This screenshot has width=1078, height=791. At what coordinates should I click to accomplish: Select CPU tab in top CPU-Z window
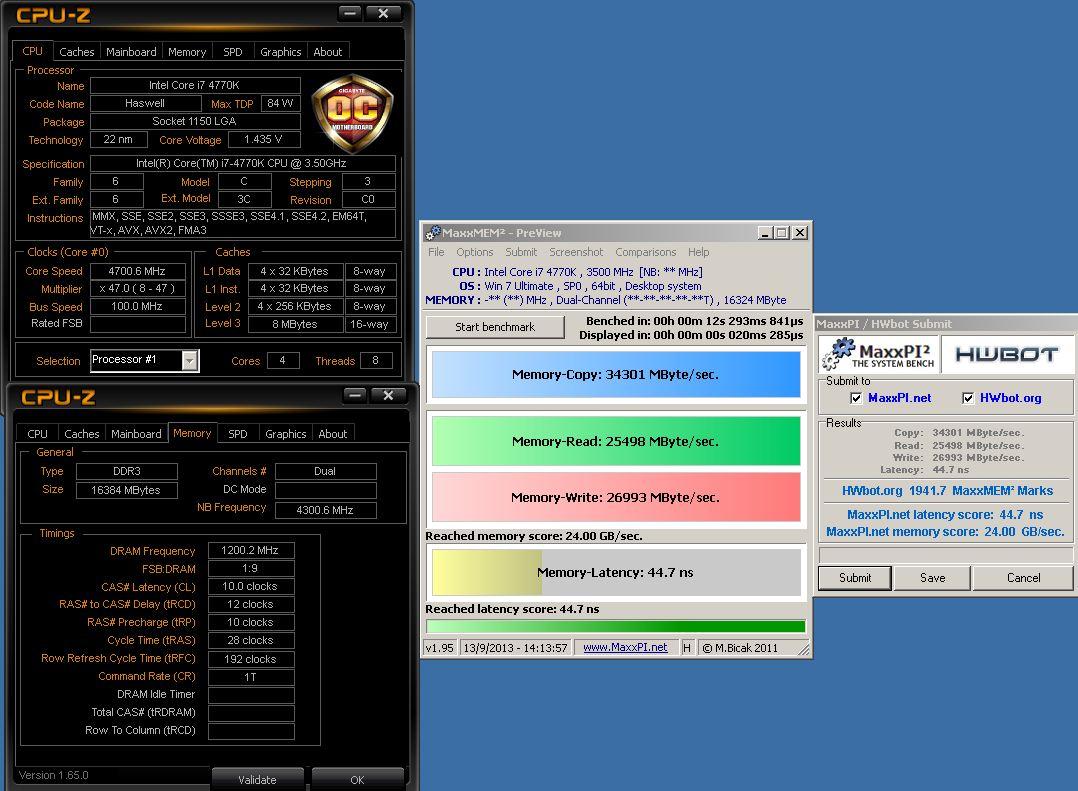click(32, 51)
